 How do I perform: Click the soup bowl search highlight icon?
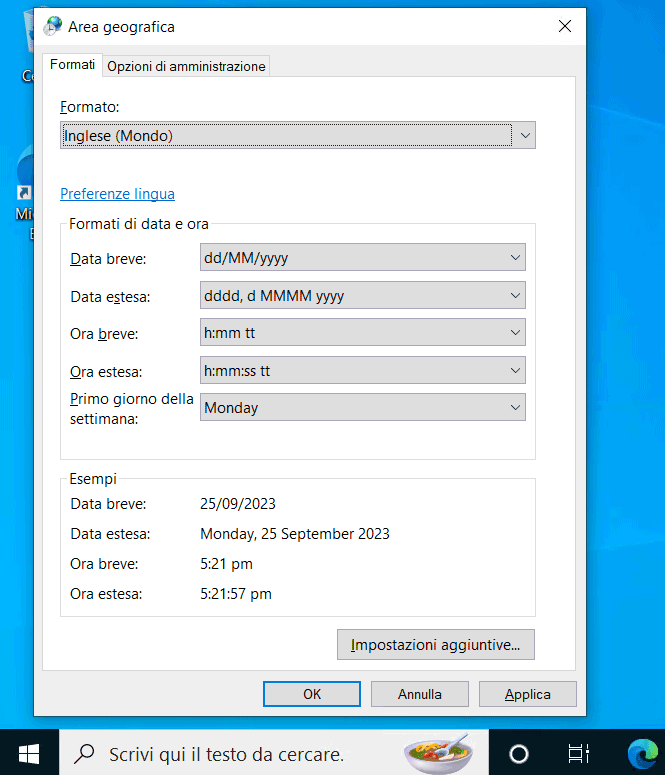[438, 753]
